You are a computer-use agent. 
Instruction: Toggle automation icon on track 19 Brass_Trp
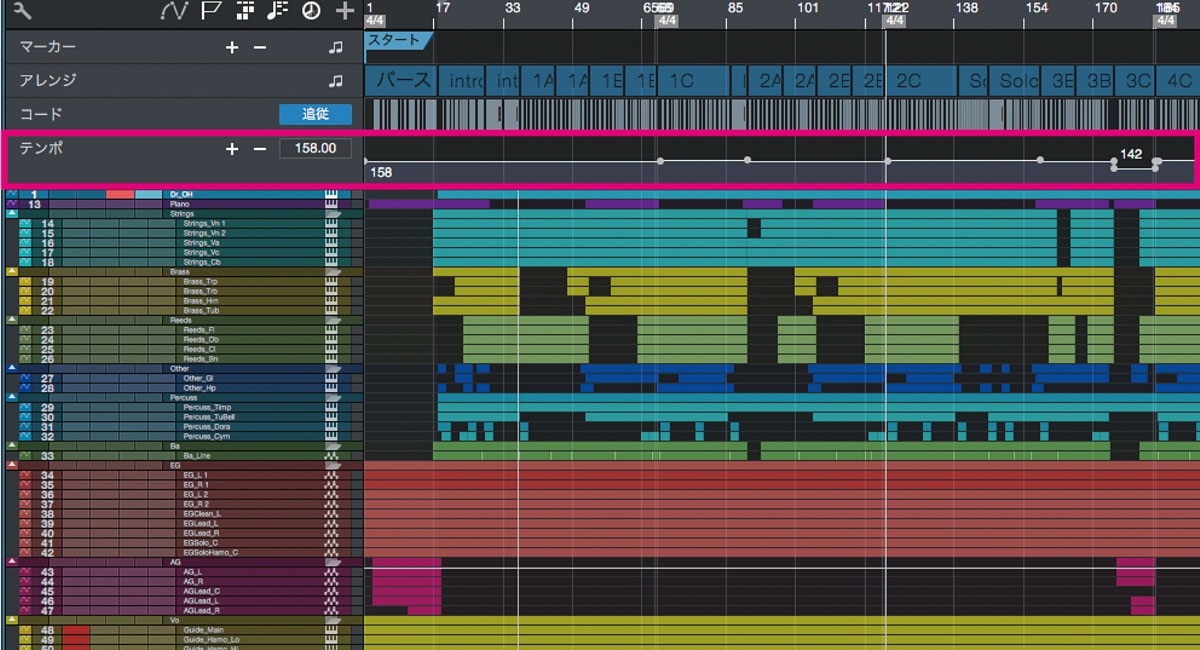[26, 281]
